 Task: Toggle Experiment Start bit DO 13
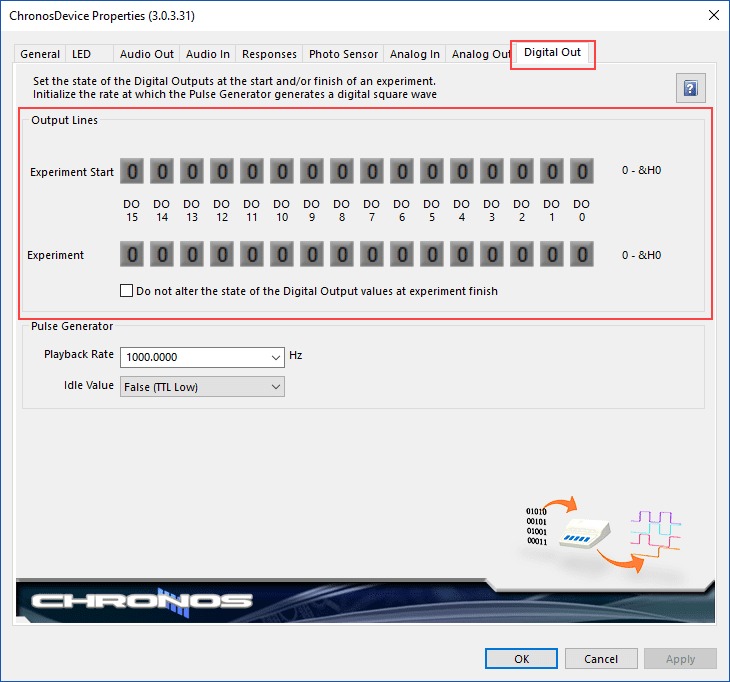[192, 171]
